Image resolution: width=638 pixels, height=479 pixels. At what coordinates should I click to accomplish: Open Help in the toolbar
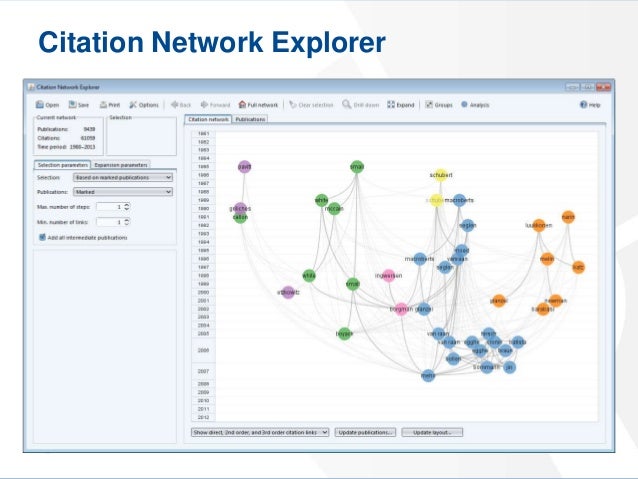[x=590, y=105]
